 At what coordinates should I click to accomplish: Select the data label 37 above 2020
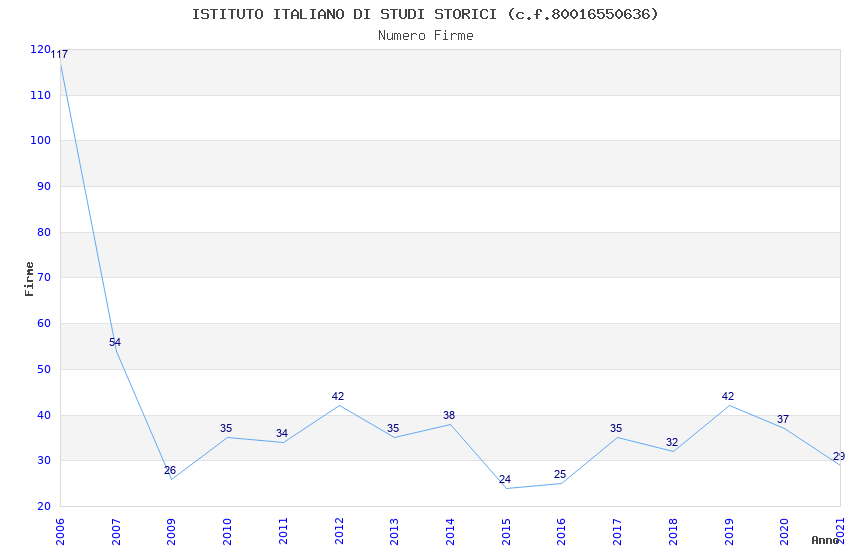tap(783, 419)
